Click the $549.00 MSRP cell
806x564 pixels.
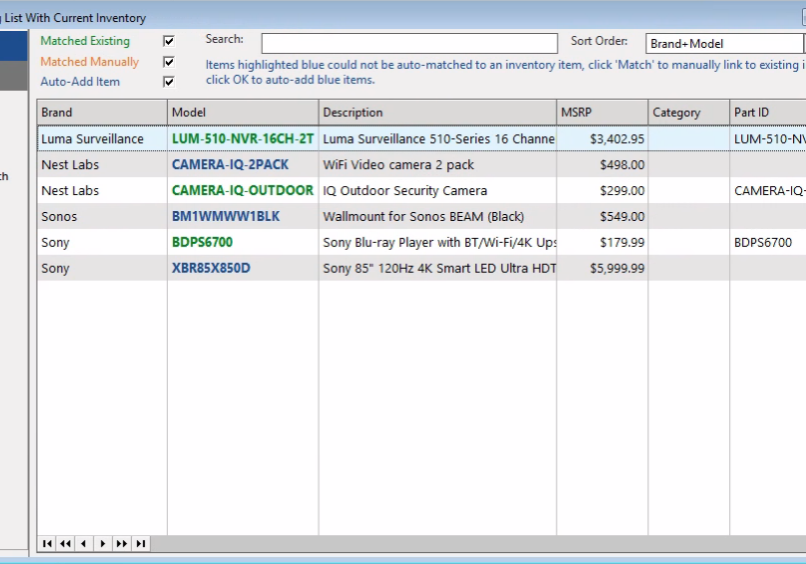(x=602, y=216)
